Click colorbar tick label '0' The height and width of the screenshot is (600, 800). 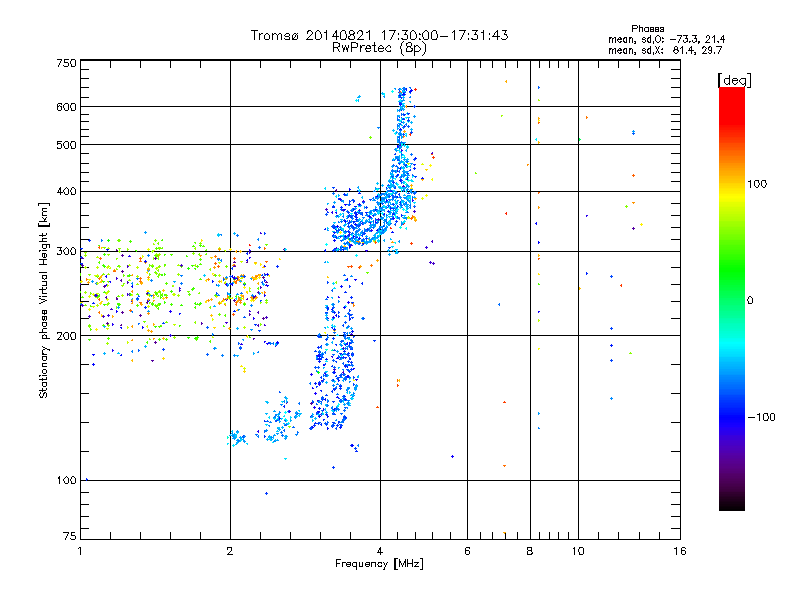[750, 301]
